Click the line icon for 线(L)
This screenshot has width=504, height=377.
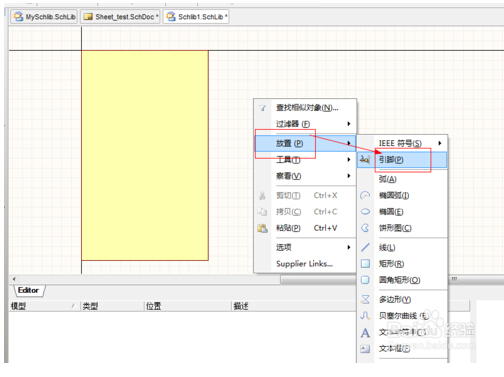pos(365,247)
